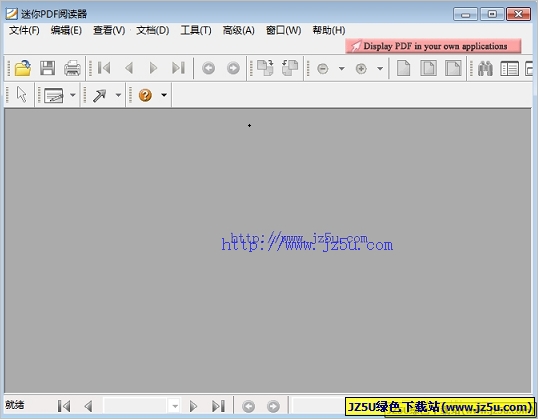Open a PDF file with folder icon
Image resolution: width=538 pixels, height=419 pixels.
[23, 68]
